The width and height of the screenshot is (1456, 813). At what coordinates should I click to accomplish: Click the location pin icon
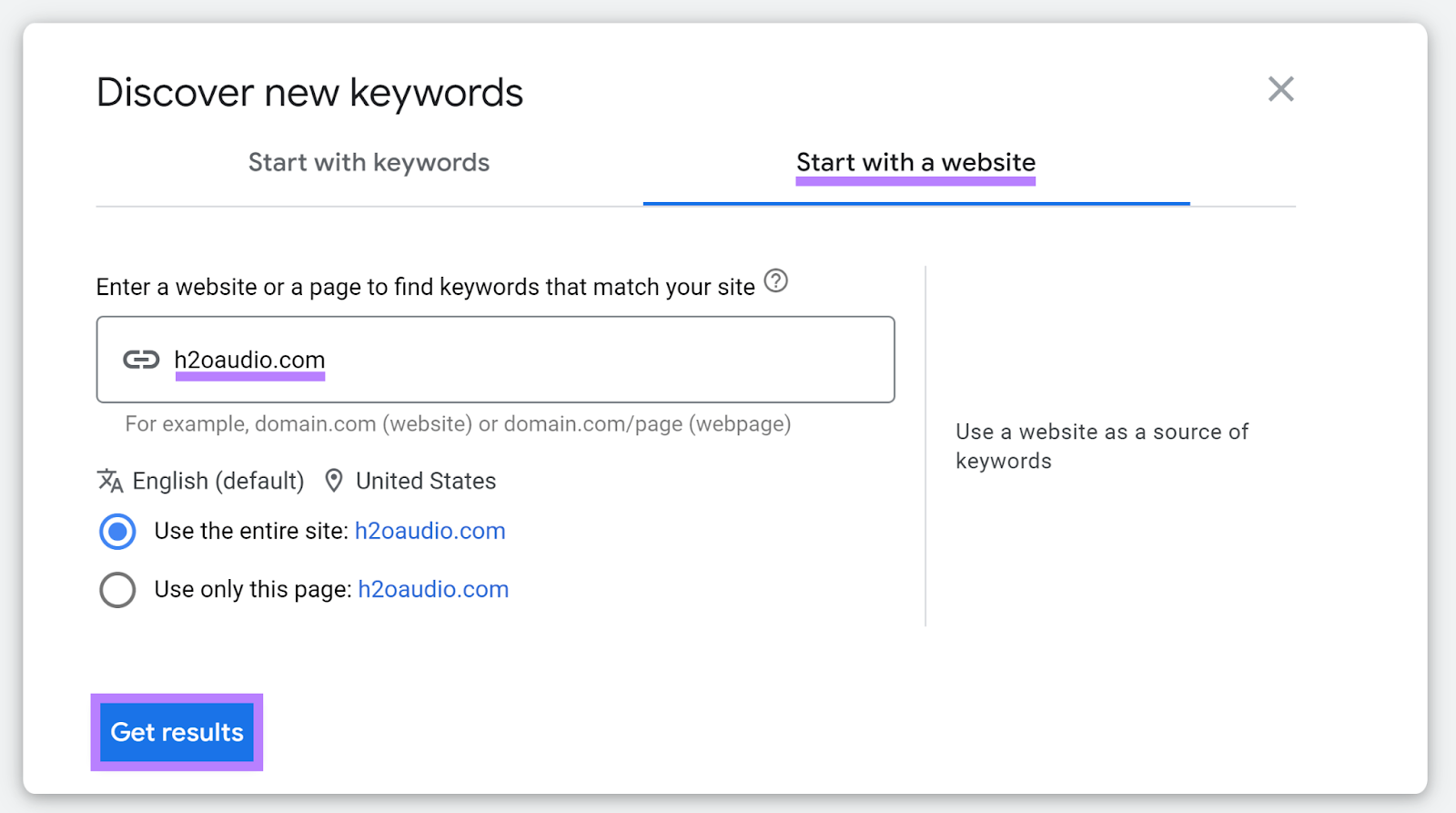(x=334, y=481)
